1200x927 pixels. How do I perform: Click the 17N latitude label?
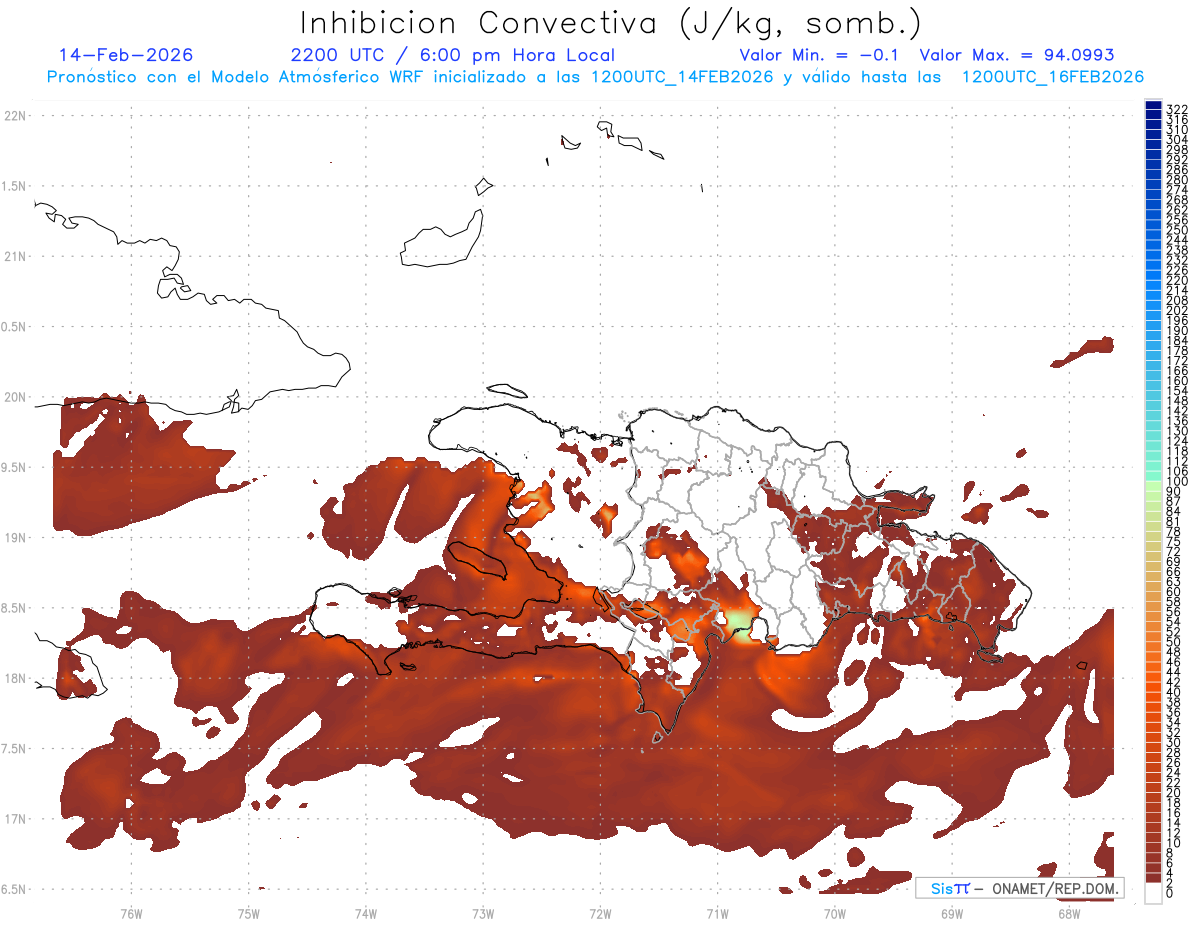(14, 819)
